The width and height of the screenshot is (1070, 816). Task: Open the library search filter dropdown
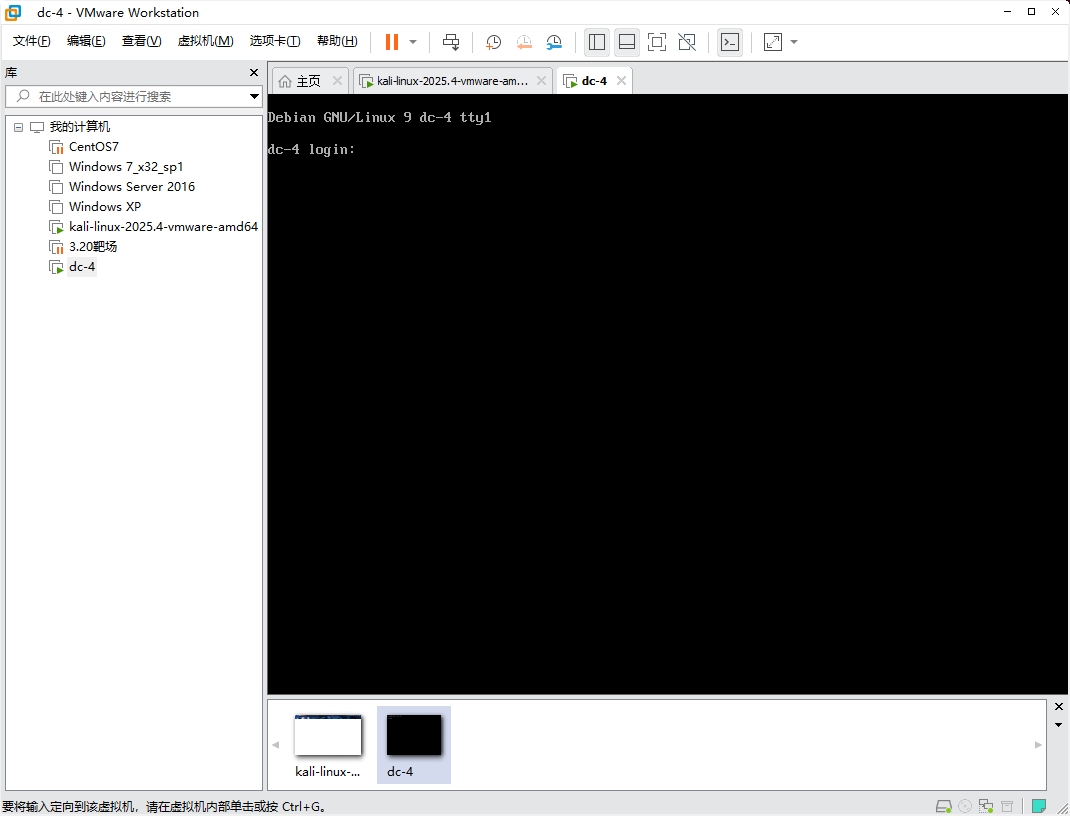[x=255, y=96]
